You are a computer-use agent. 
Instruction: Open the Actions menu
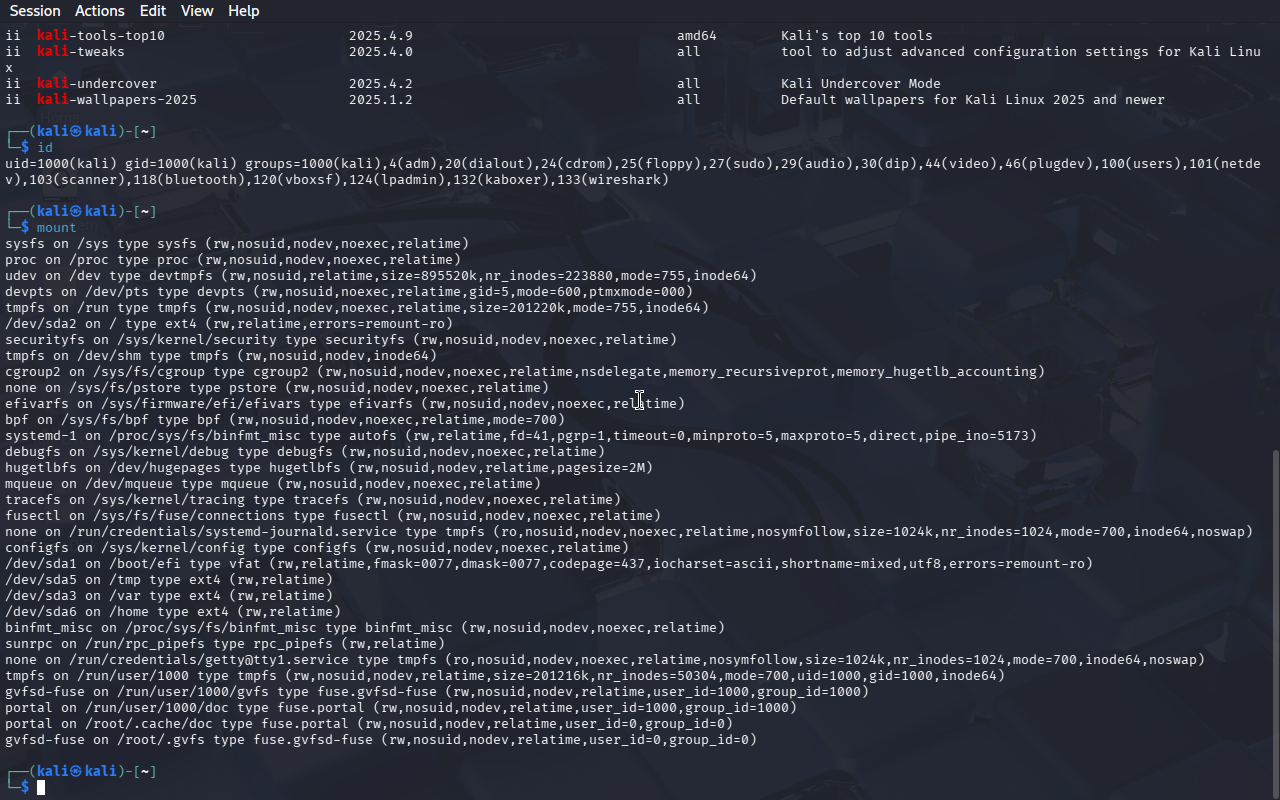(100, 11)
